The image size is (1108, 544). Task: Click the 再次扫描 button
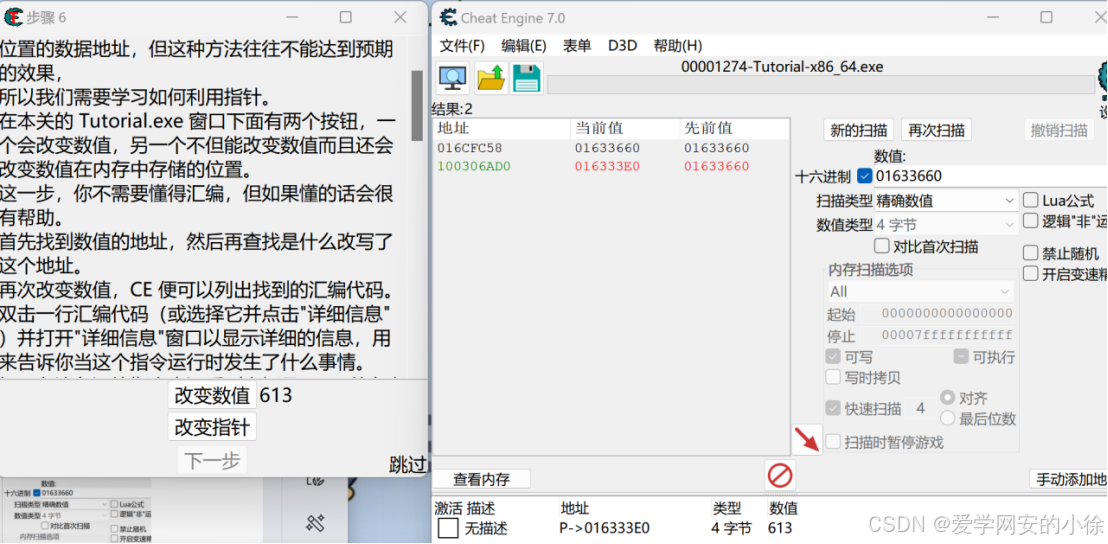(936, 130)
